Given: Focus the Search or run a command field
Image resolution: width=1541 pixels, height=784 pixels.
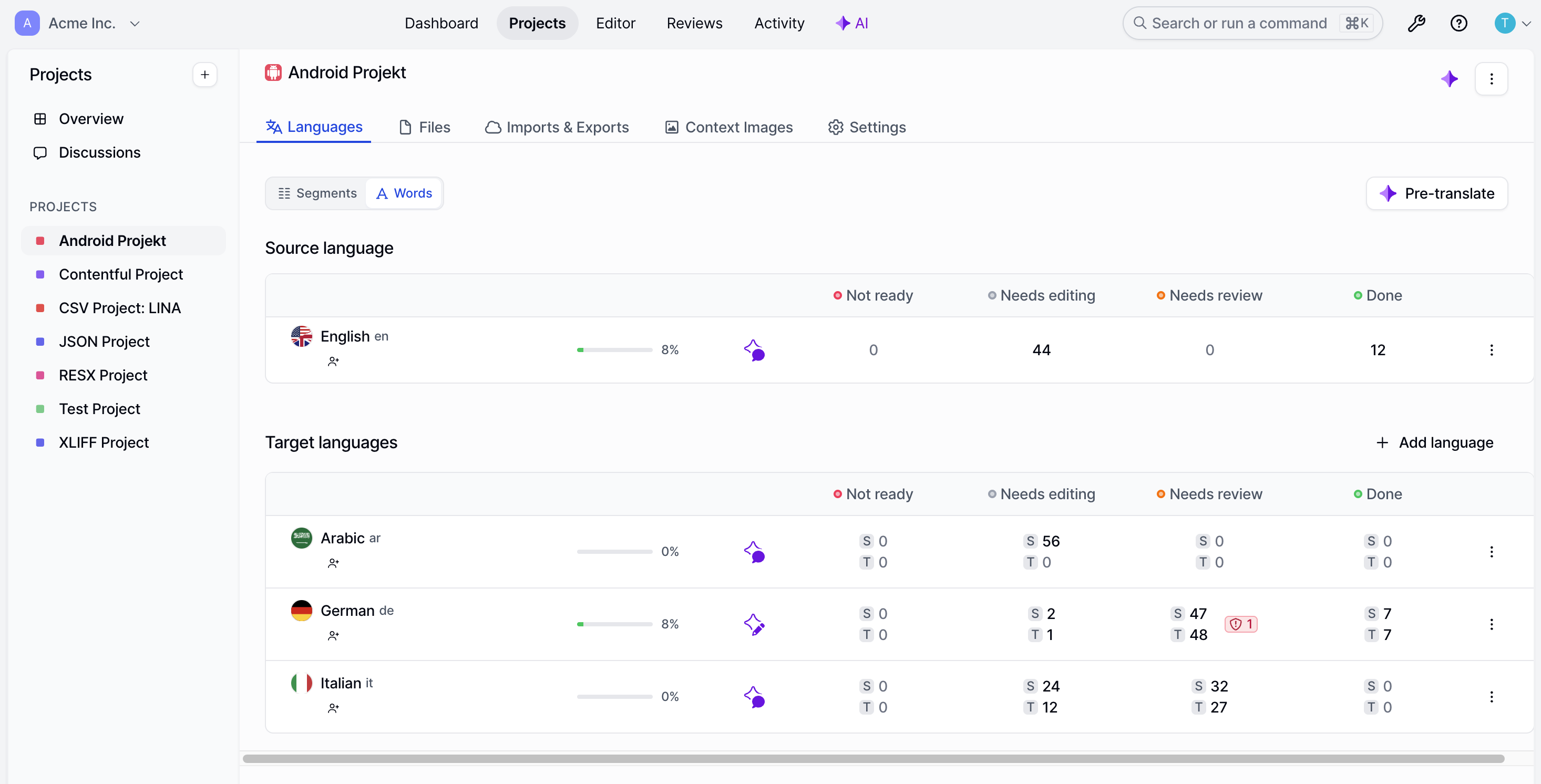Looking at the screenshot, I should pos(1252,23).
